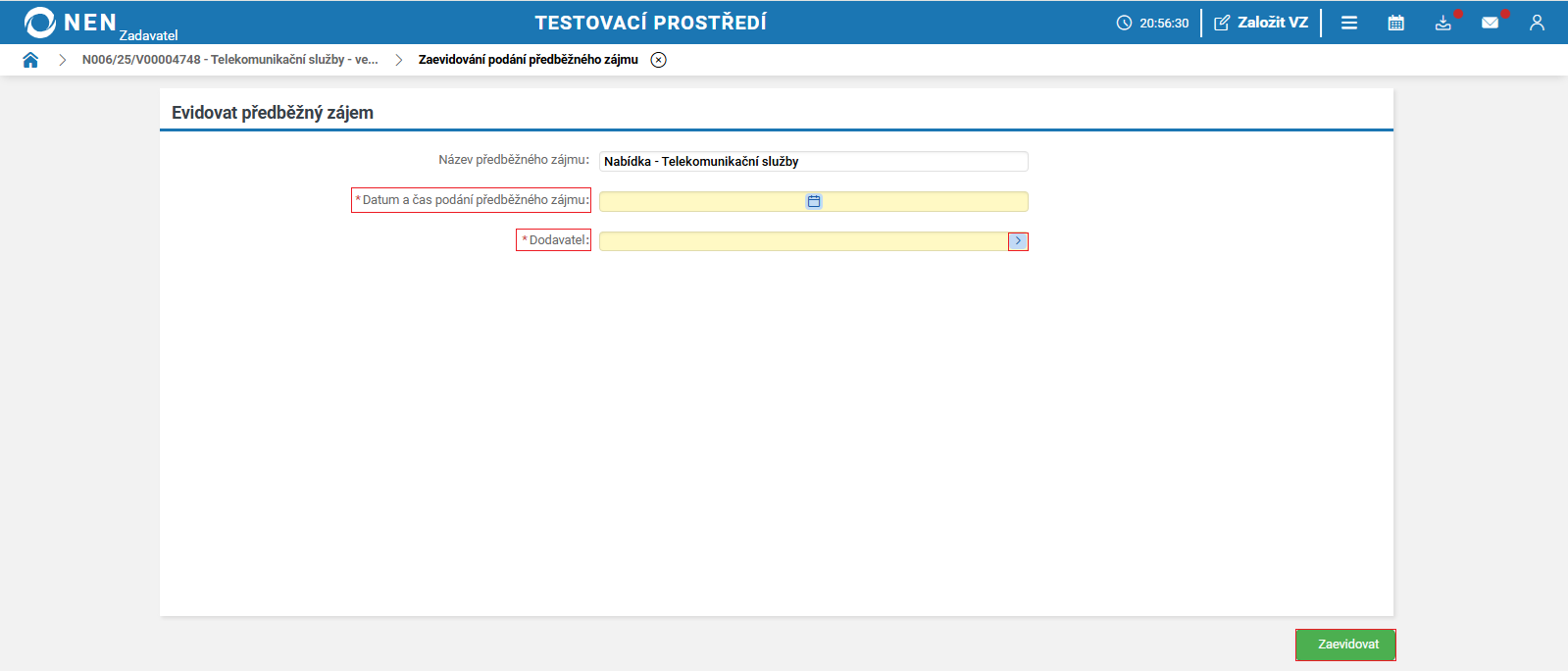Viewport: 1568px width, 671px height.
Task: Click the Zaevidovat button
Action: tap(1345, 645)
